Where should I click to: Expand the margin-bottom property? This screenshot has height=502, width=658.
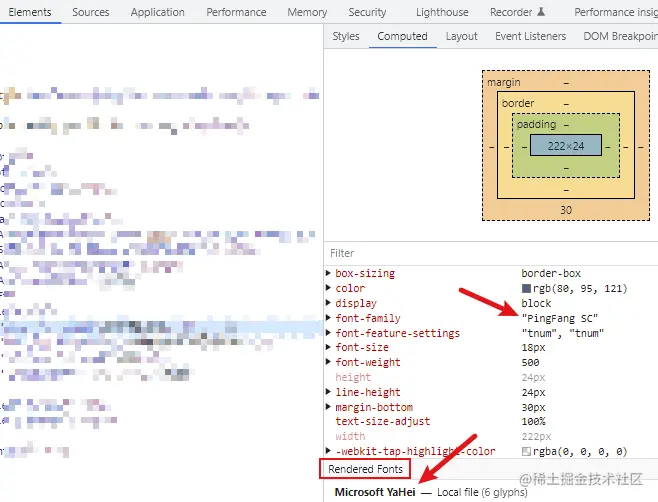pyautogui.click(x=329, y=407)
